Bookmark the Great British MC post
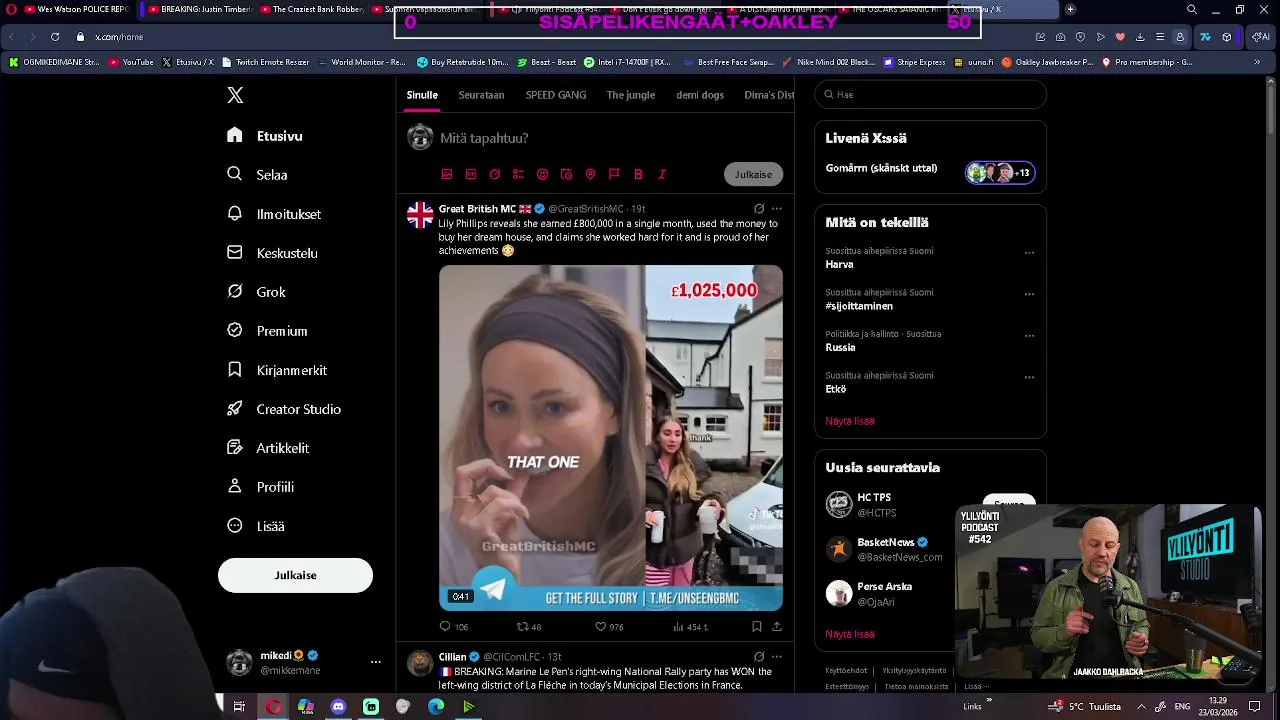Screen dimensions: 1280x720 click(757, 627)
